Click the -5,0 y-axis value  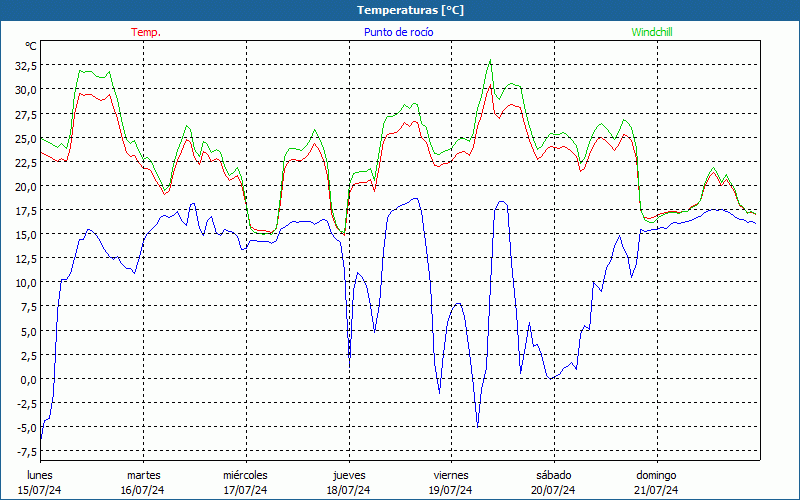pyautogui.click(x=27, y=428)
